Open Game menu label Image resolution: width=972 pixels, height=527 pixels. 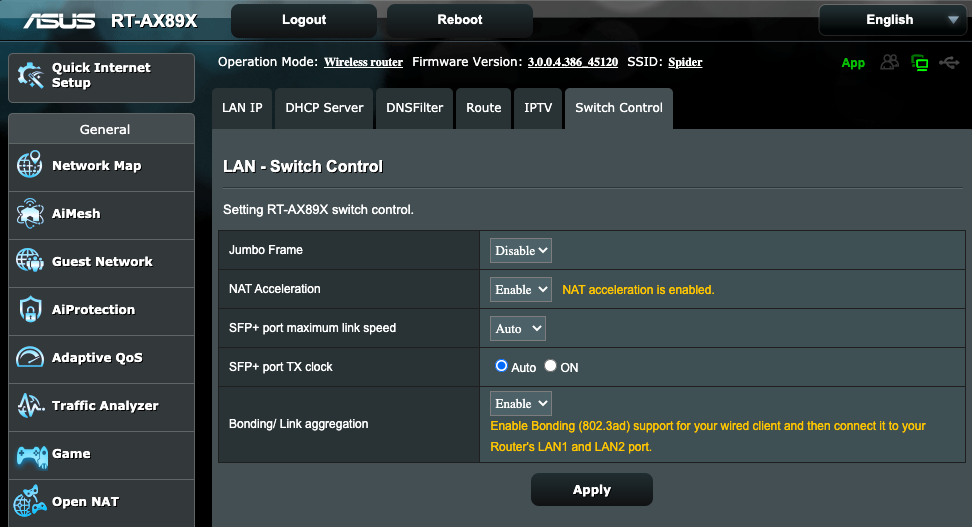71,454
